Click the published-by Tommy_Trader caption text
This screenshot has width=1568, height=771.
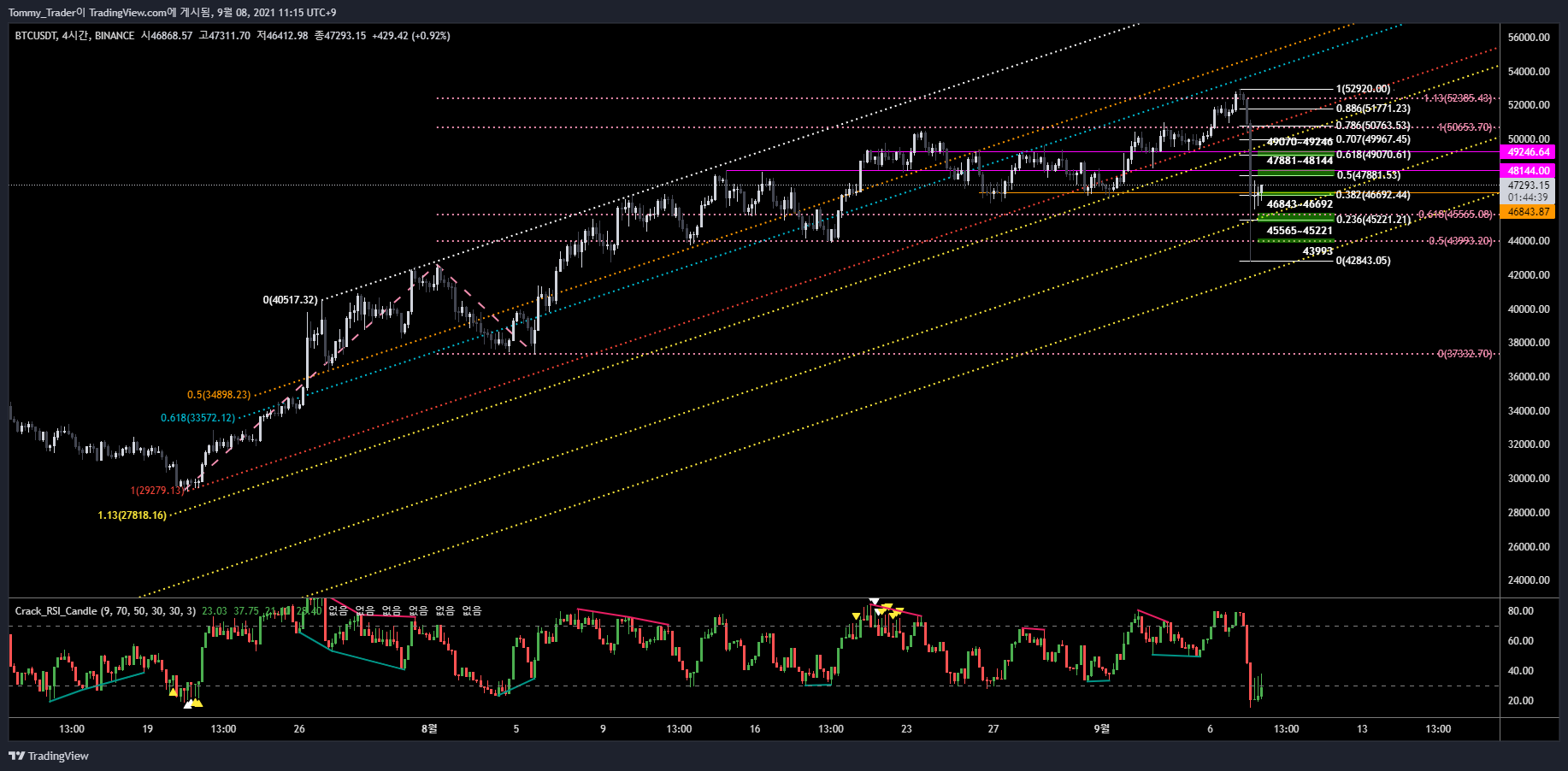(x=172, y=13)
